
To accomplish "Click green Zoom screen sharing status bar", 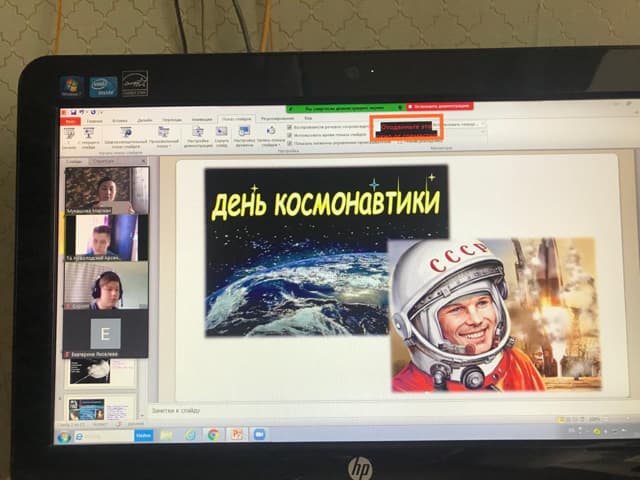I will pos(345,108).
